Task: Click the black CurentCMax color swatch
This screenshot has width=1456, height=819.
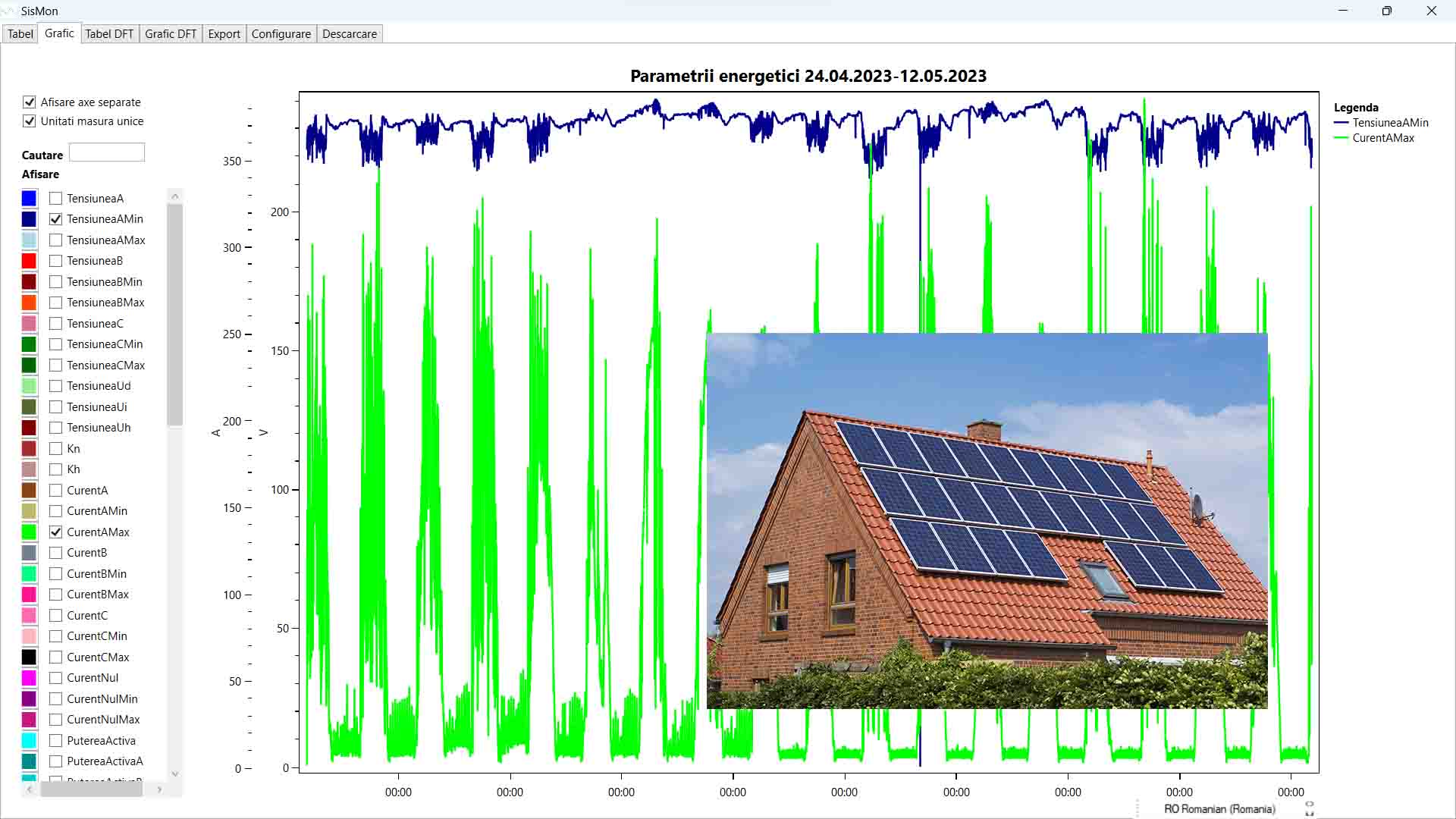Action: (29, 657)
